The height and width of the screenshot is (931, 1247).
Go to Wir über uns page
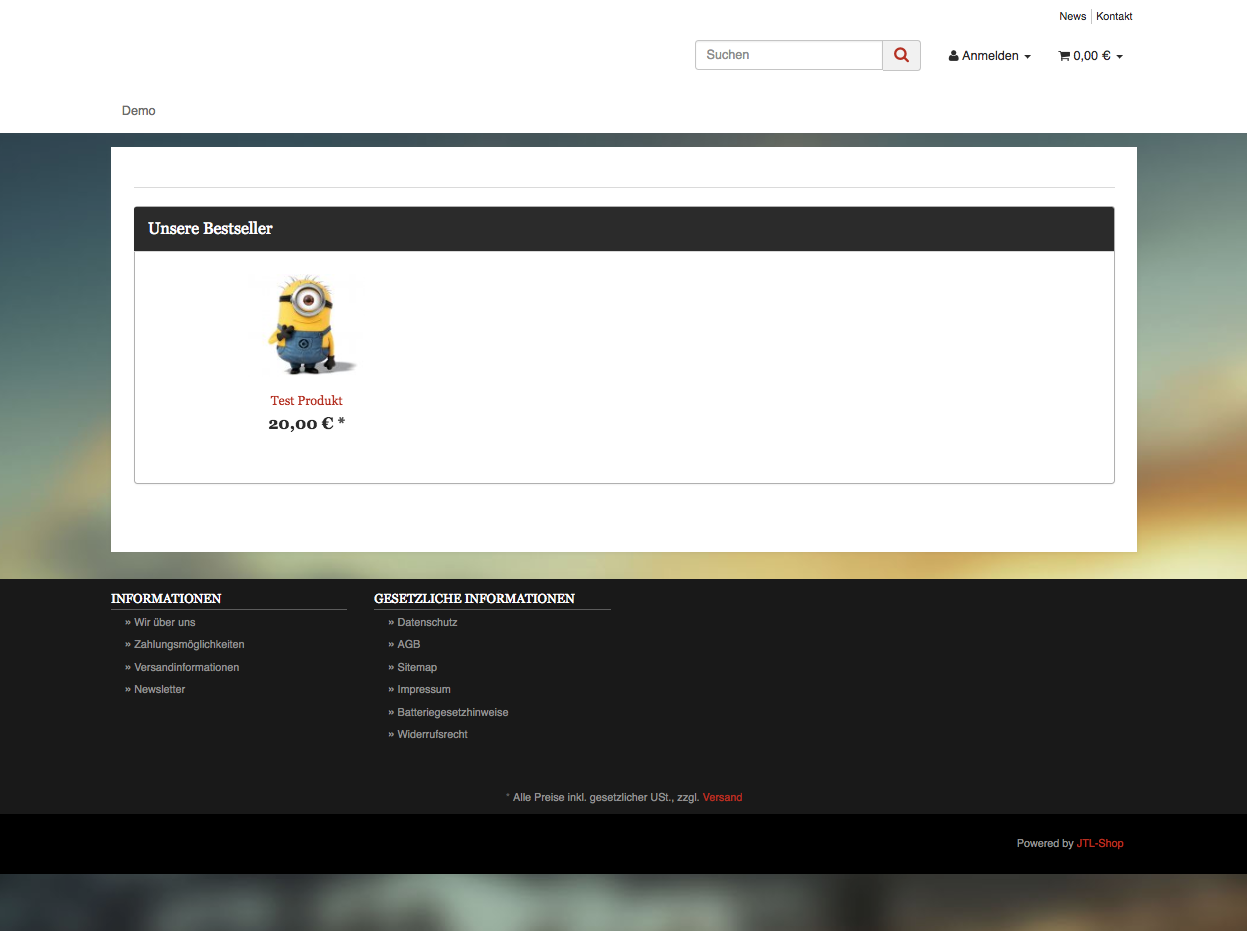pyautogui.click(x=164, y=622)
